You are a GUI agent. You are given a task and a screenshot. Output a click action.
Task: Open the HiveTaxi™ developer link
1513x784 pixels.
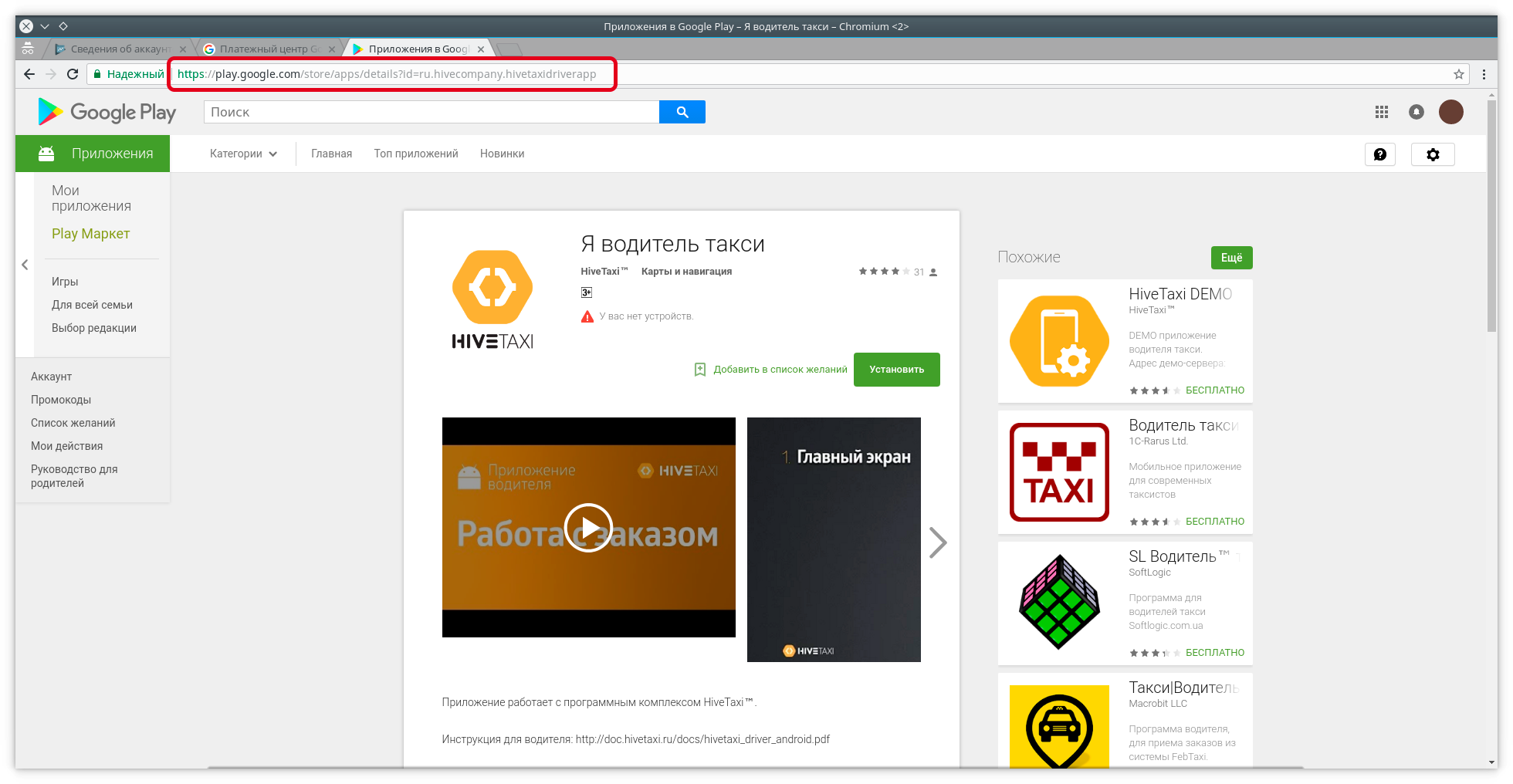(x=604, y=272)
